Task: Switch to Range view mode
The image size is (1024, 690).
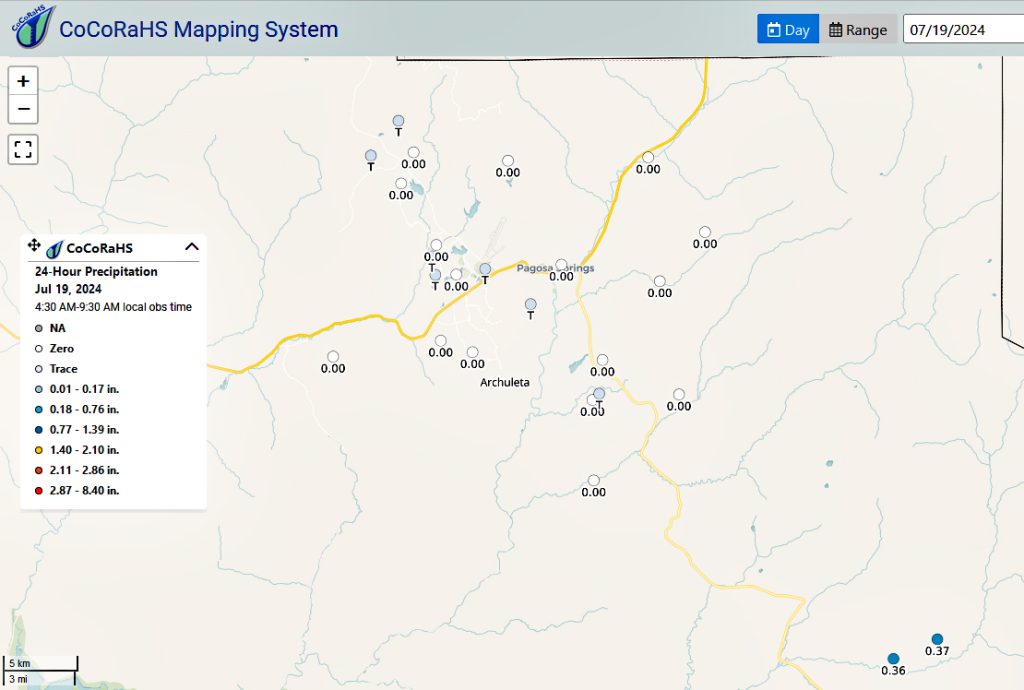Action: tap(858, 29)
